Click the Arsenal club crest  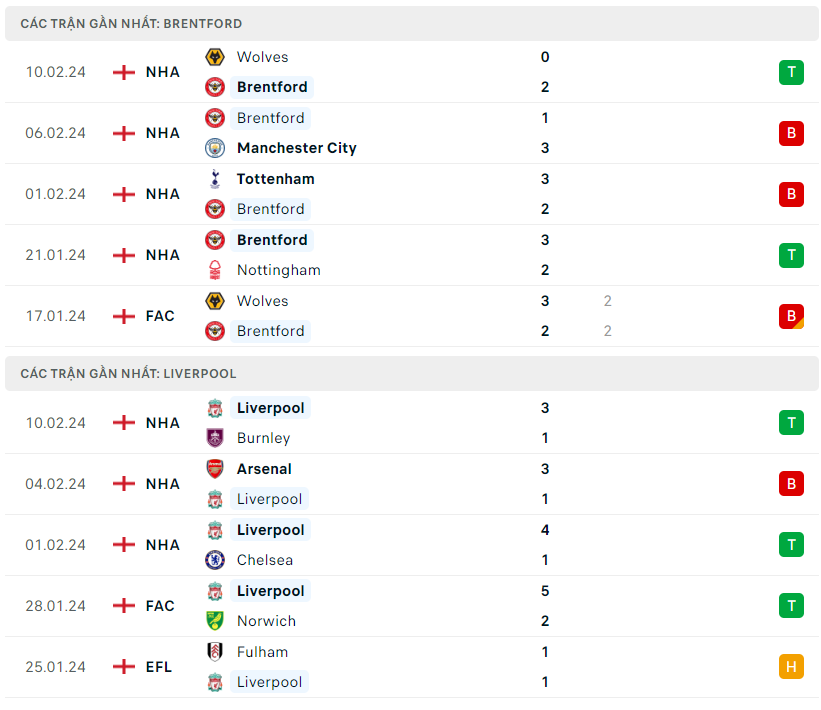coord(215,469)
